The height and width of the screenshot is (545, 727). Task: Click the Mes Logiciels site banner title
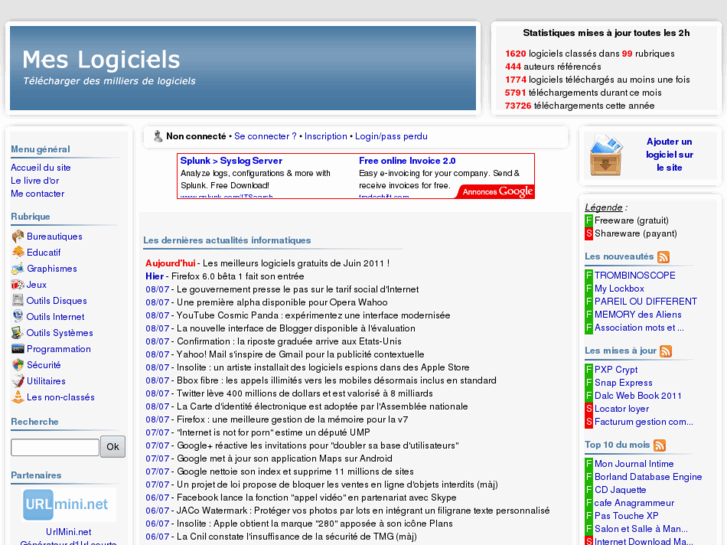click(101, 59)
